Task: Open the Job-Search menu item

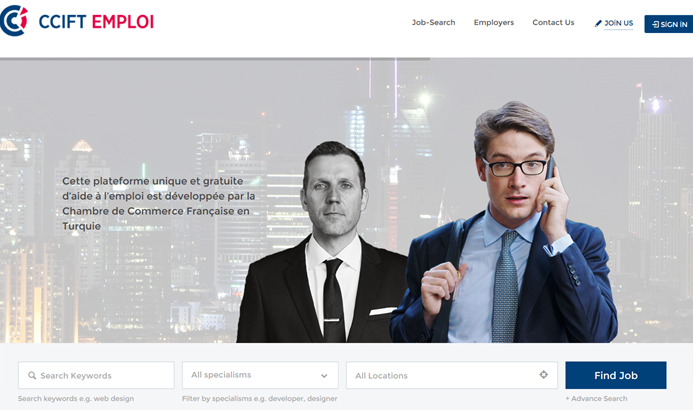Action: click(433, 23)
